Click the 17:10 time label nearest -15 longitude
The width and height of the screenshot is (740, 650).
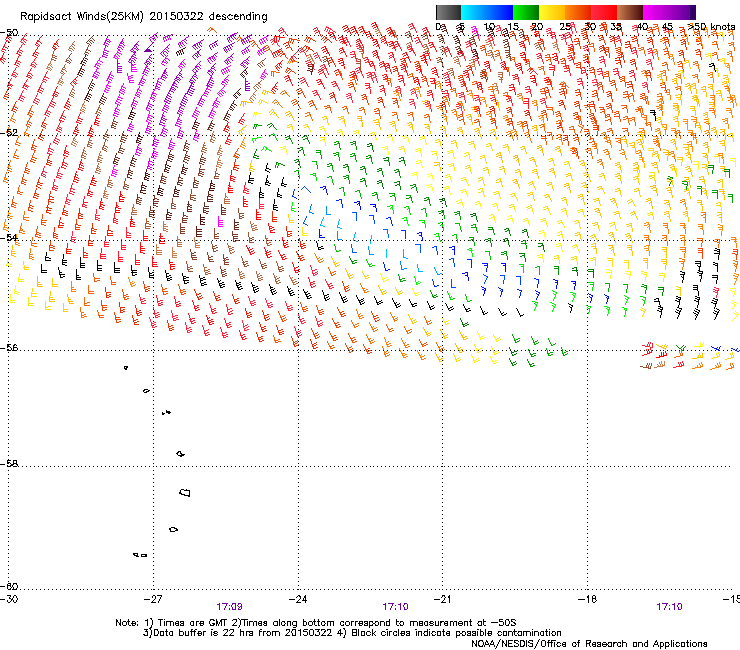[669, 607]
